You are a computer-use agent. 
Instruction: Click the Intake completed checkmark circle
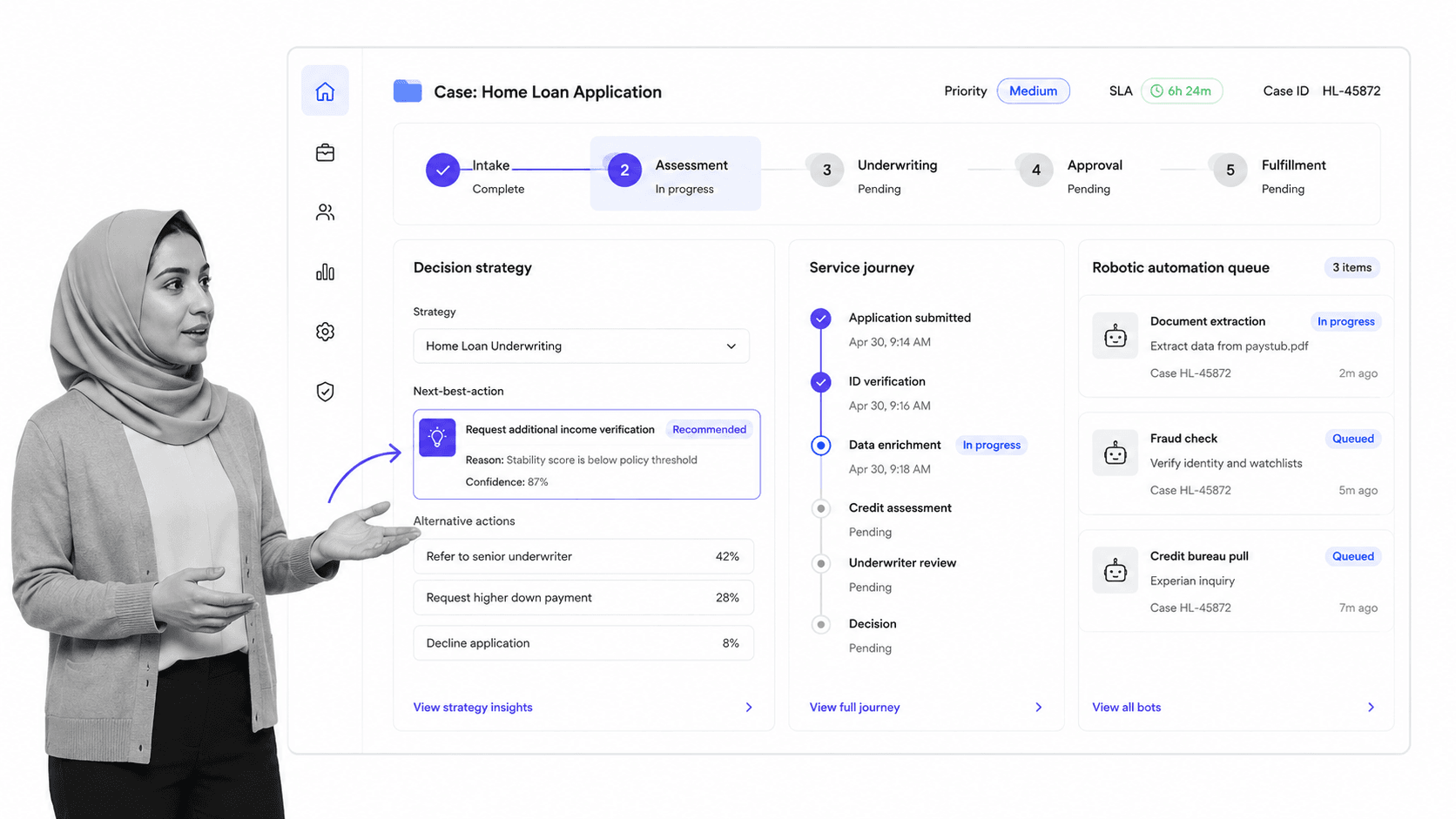point(442,170)
